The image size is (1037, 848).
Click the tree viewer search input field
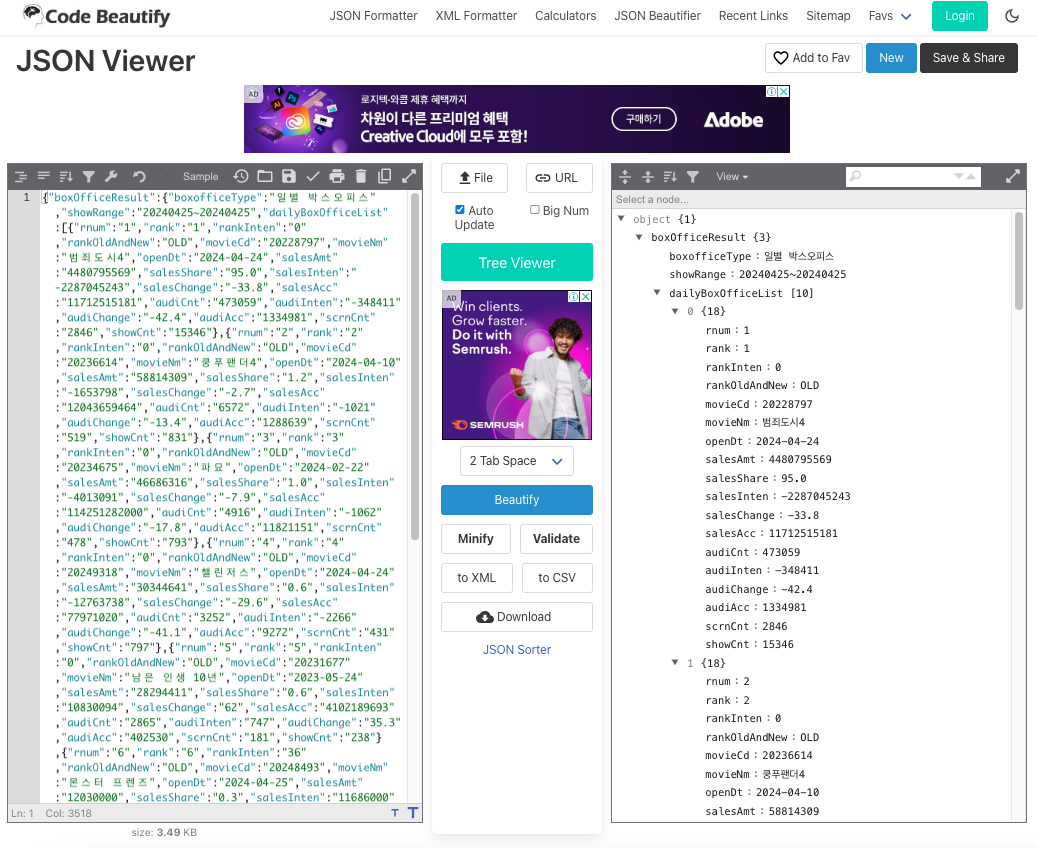[913, 177]
